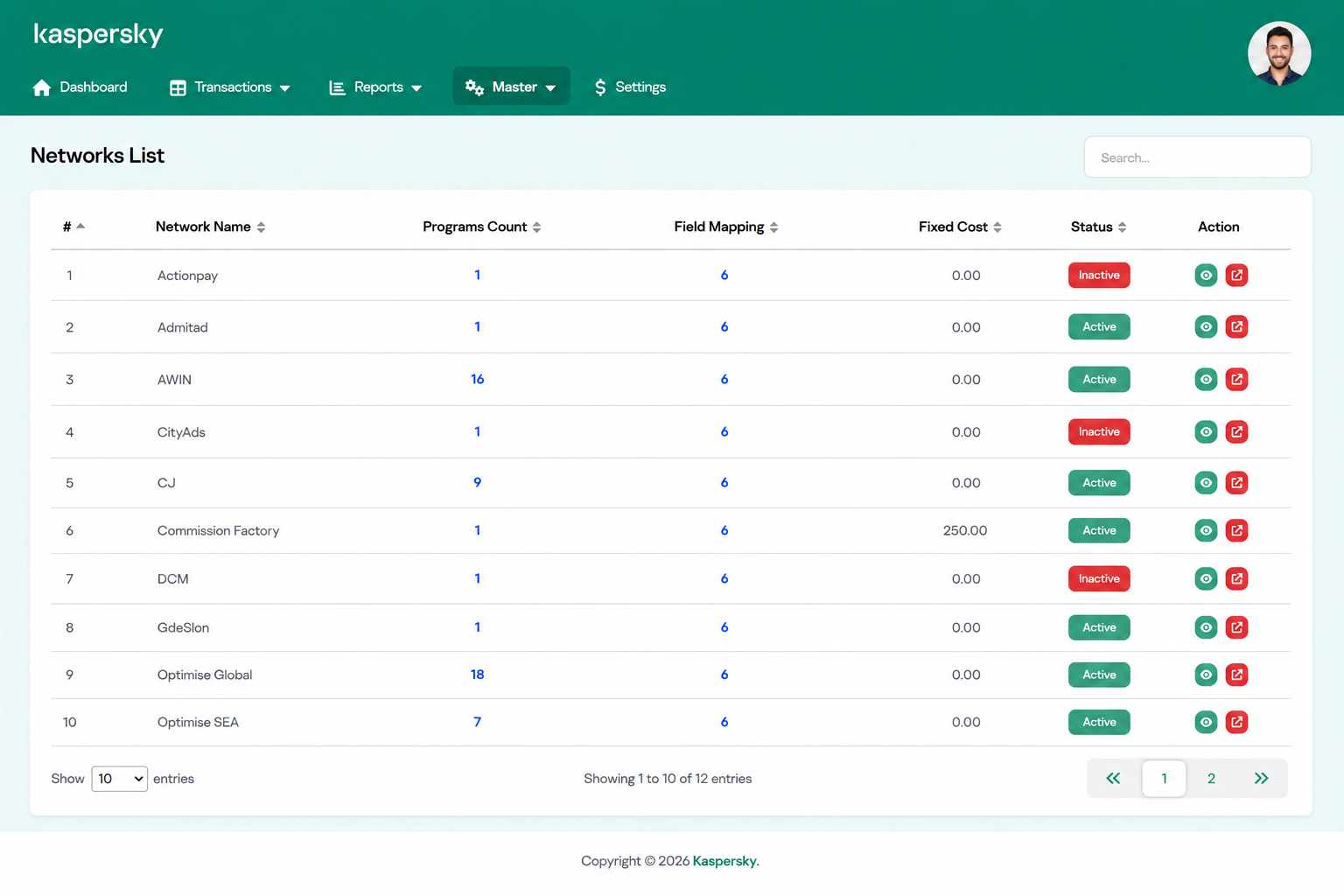Sort the table by Network Name
Screen dimensions: 1344x896
[x=210, y=227]
